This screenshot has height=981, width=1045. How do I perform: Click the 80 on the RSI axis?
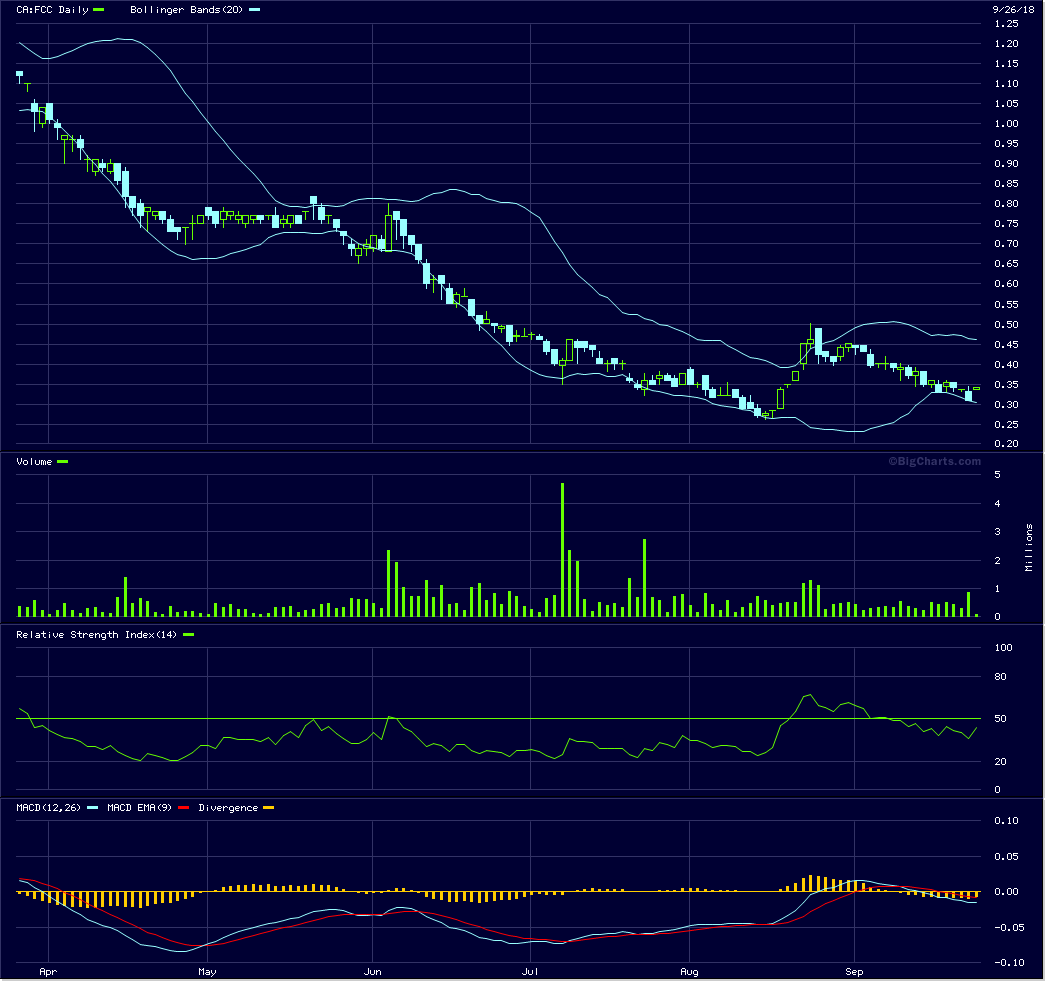tap(1000, 677)
